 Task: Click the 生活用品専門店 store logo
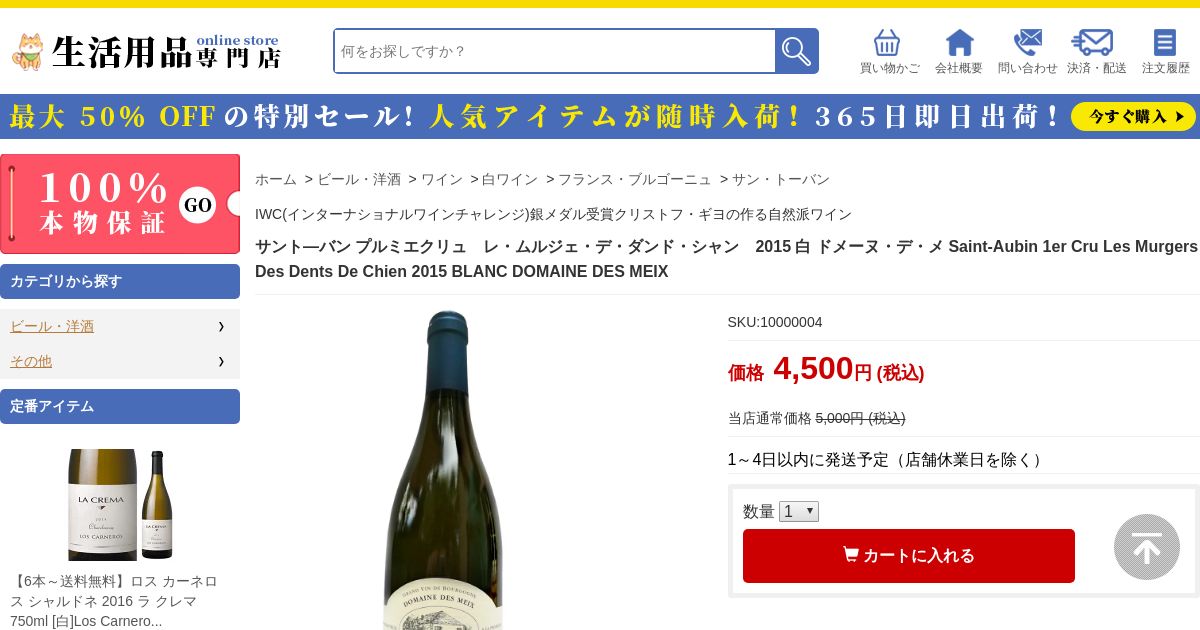[x=147, y=51]
